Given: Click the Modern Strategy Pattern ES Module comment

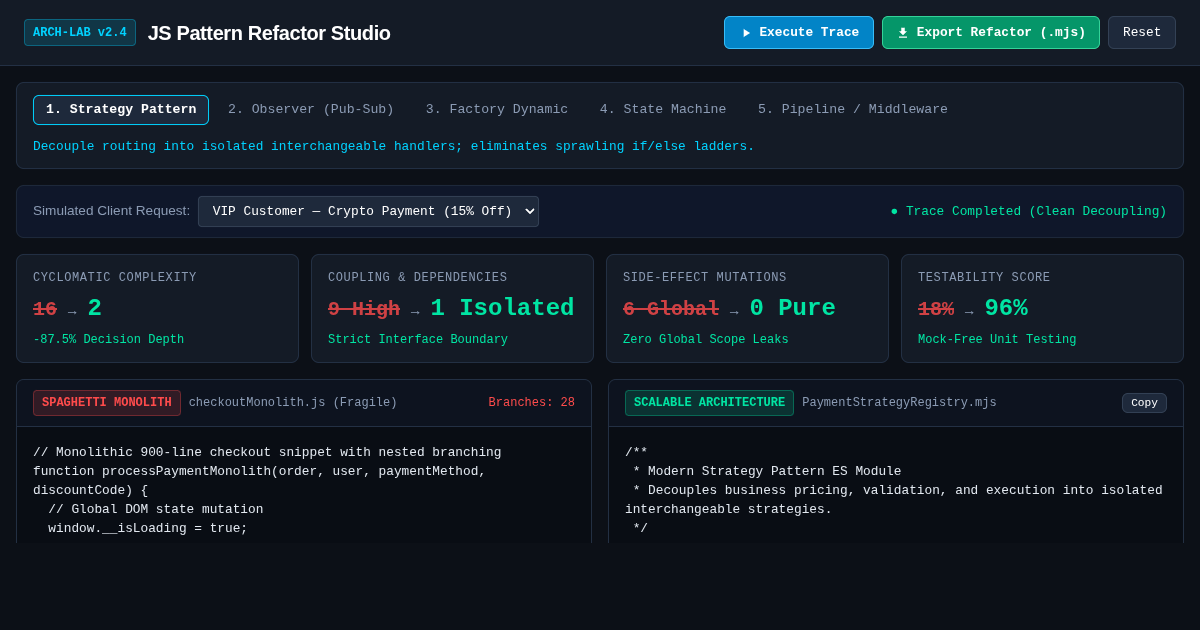Looking at the screenshot, I should point(767,472).
